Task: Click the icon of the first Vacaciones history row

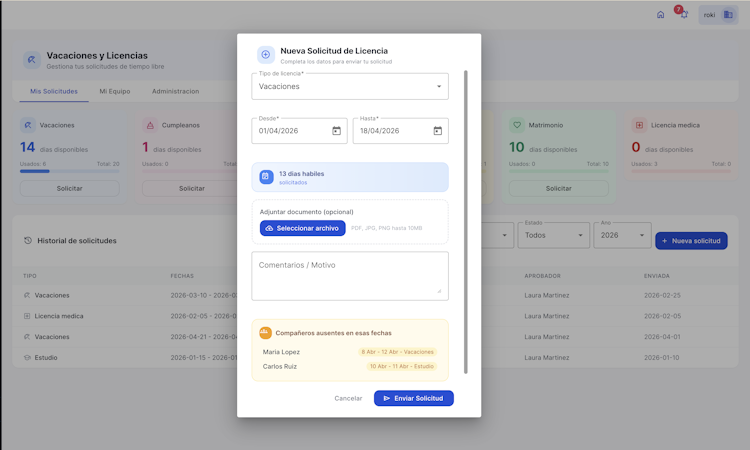Action: click(x=27, y=296)
